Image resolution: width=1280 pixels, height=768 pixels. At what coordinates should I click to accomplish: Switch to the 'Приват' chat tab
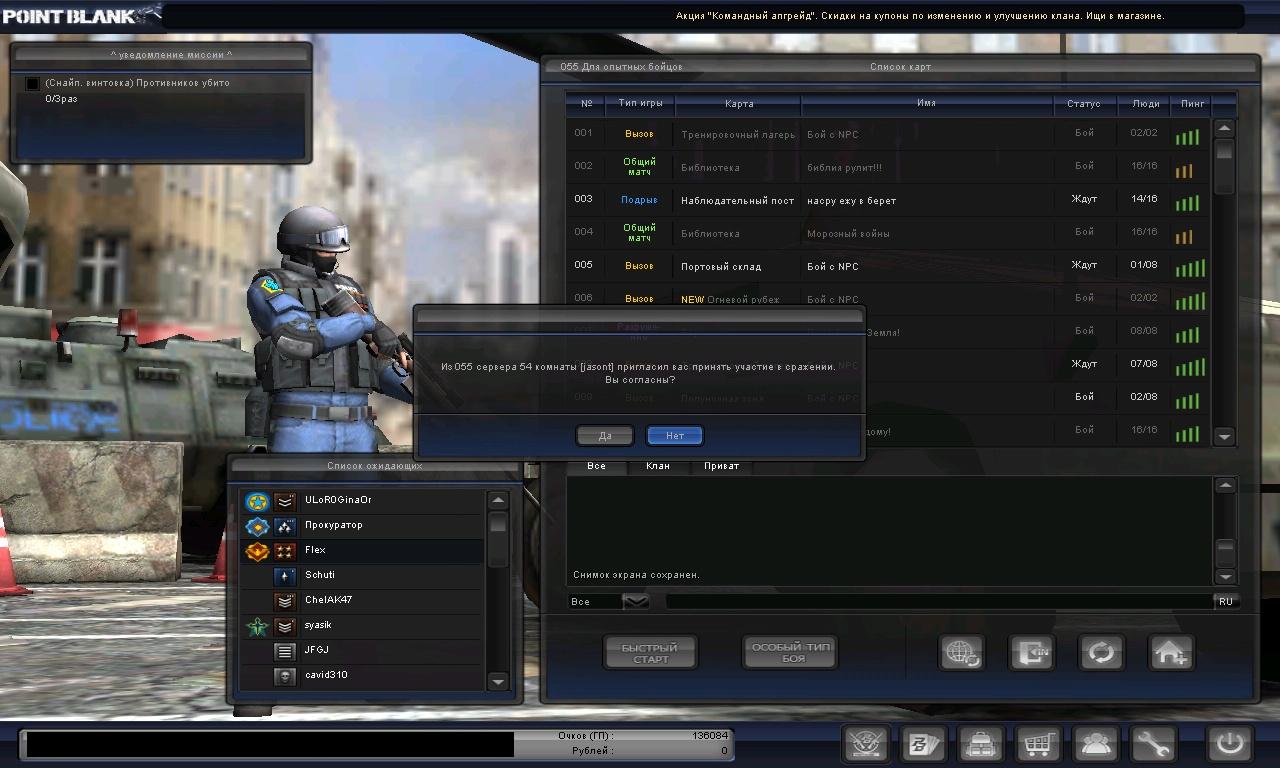pyautogui.click(x=721, y=466)
